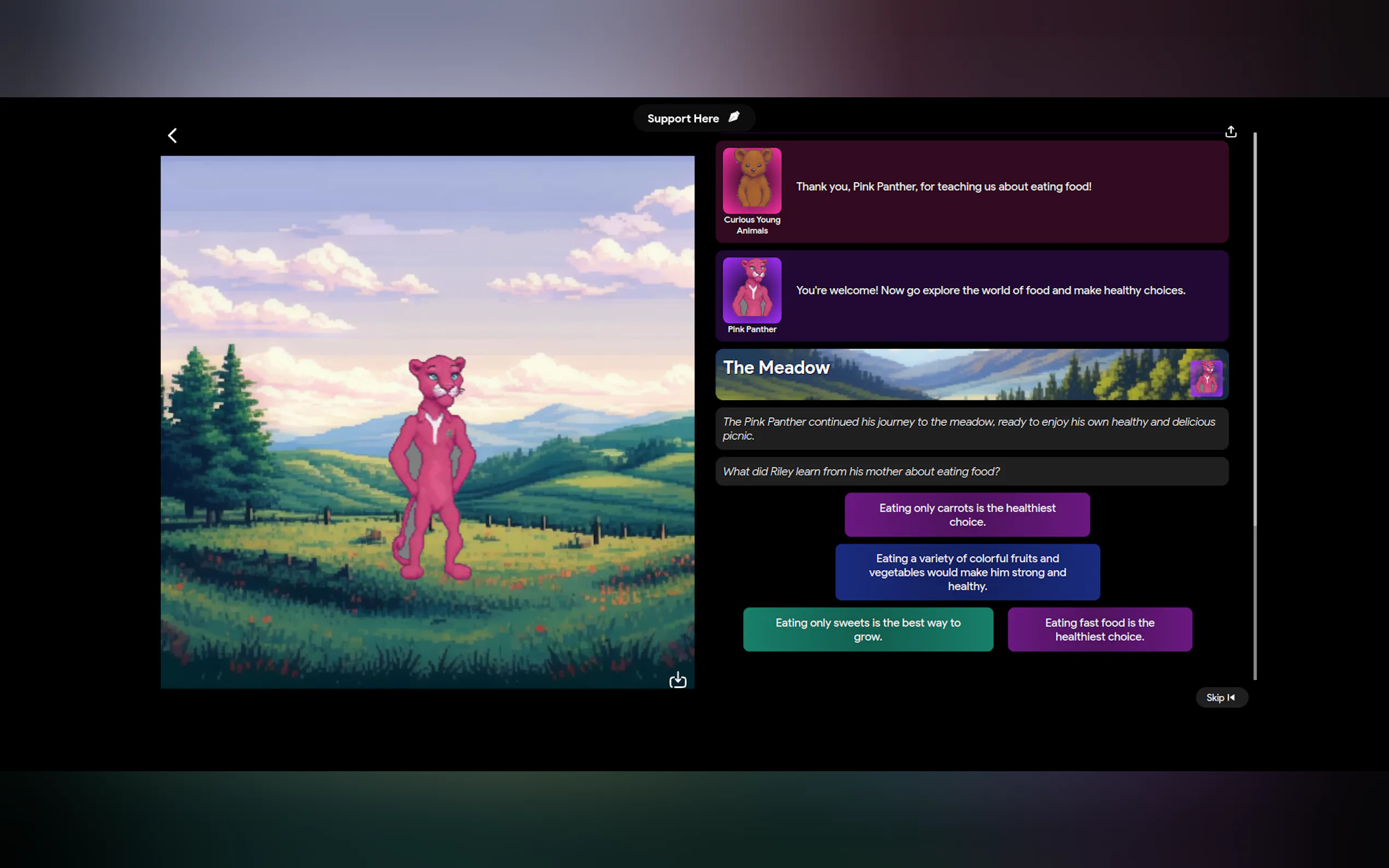Open the Pink Panther dialogue avatar
The image size is (1389, 868).
pos(751,290)
